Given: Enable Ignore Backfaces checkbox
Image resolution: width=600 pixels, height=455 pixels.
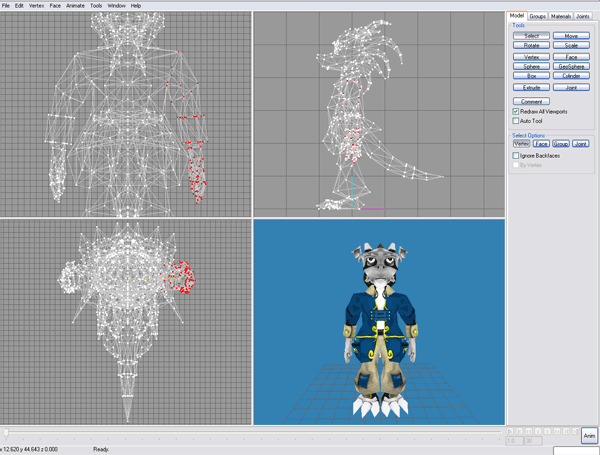Looking at the screenshot, I should point(516,155).
